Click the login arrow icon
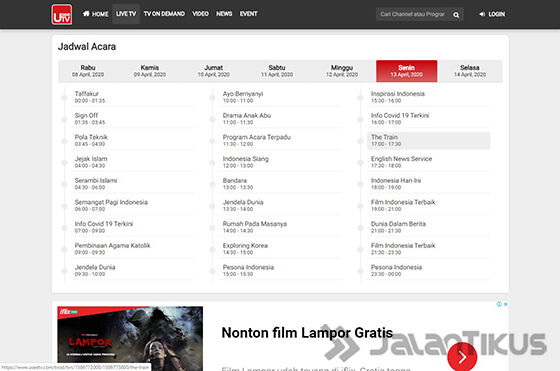Screen dimensions: 560x371 pyautogui.click(x=482, y=14)
